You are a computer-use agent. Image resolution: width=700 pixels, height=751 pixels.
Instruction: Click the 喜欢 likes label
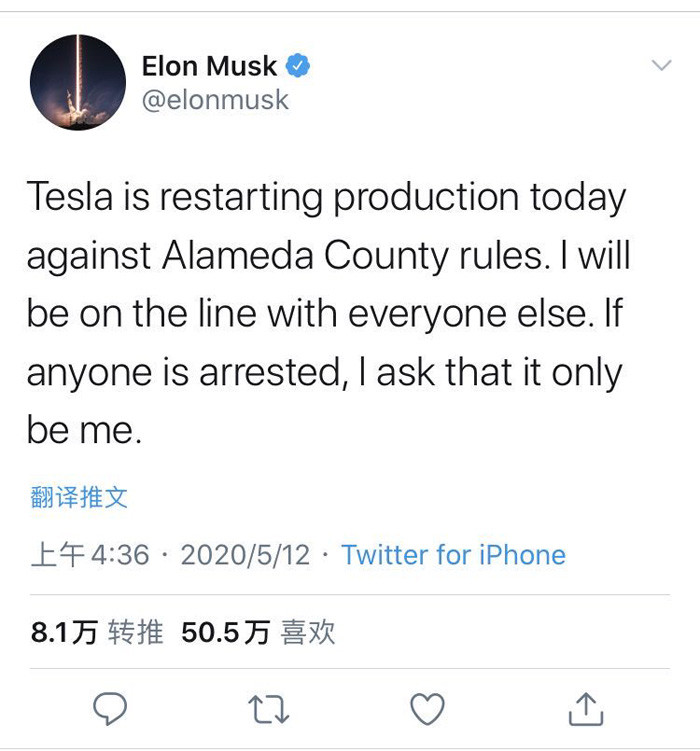coord(308,632)
